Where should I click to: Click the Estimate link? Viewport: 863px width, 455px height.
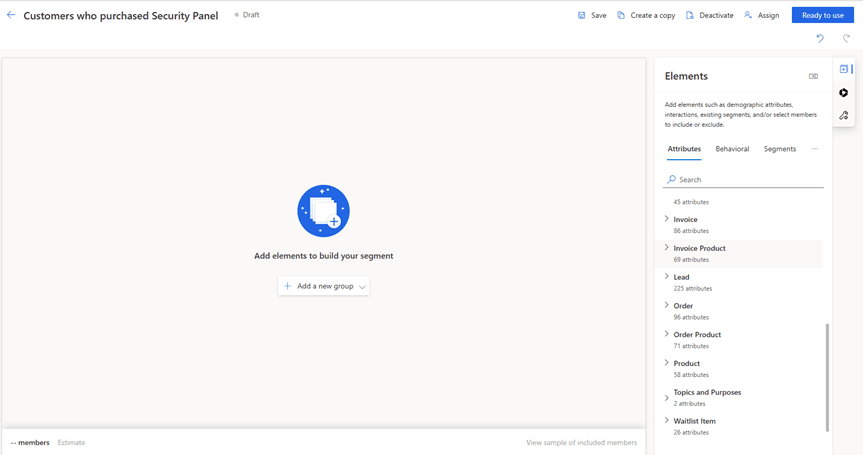71,442
